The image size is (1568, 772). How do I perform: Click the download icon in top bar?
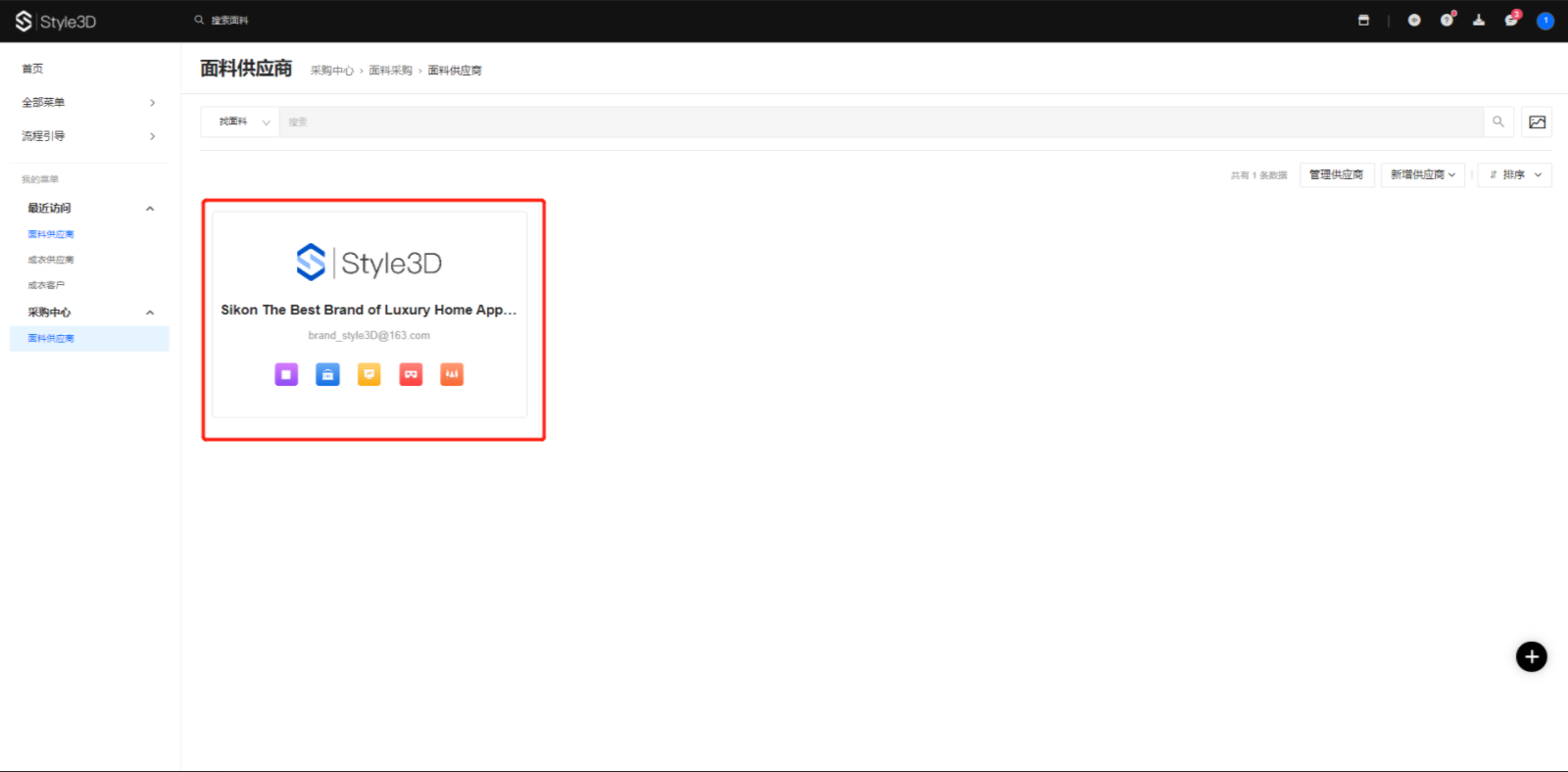pyautogui.click(x=1479, y=21)
